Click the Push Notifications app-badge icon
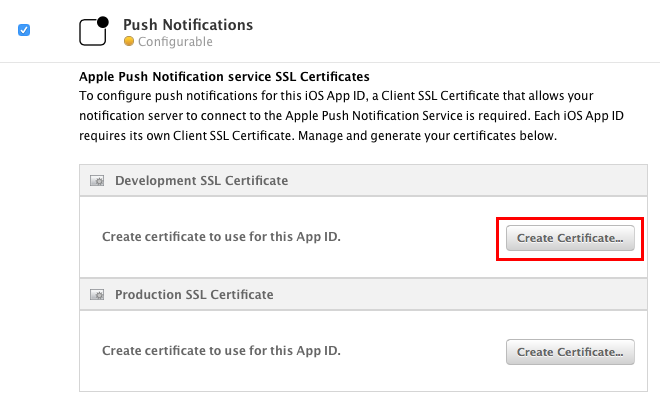Screen dimensions: 660x405 coord(93,32)
